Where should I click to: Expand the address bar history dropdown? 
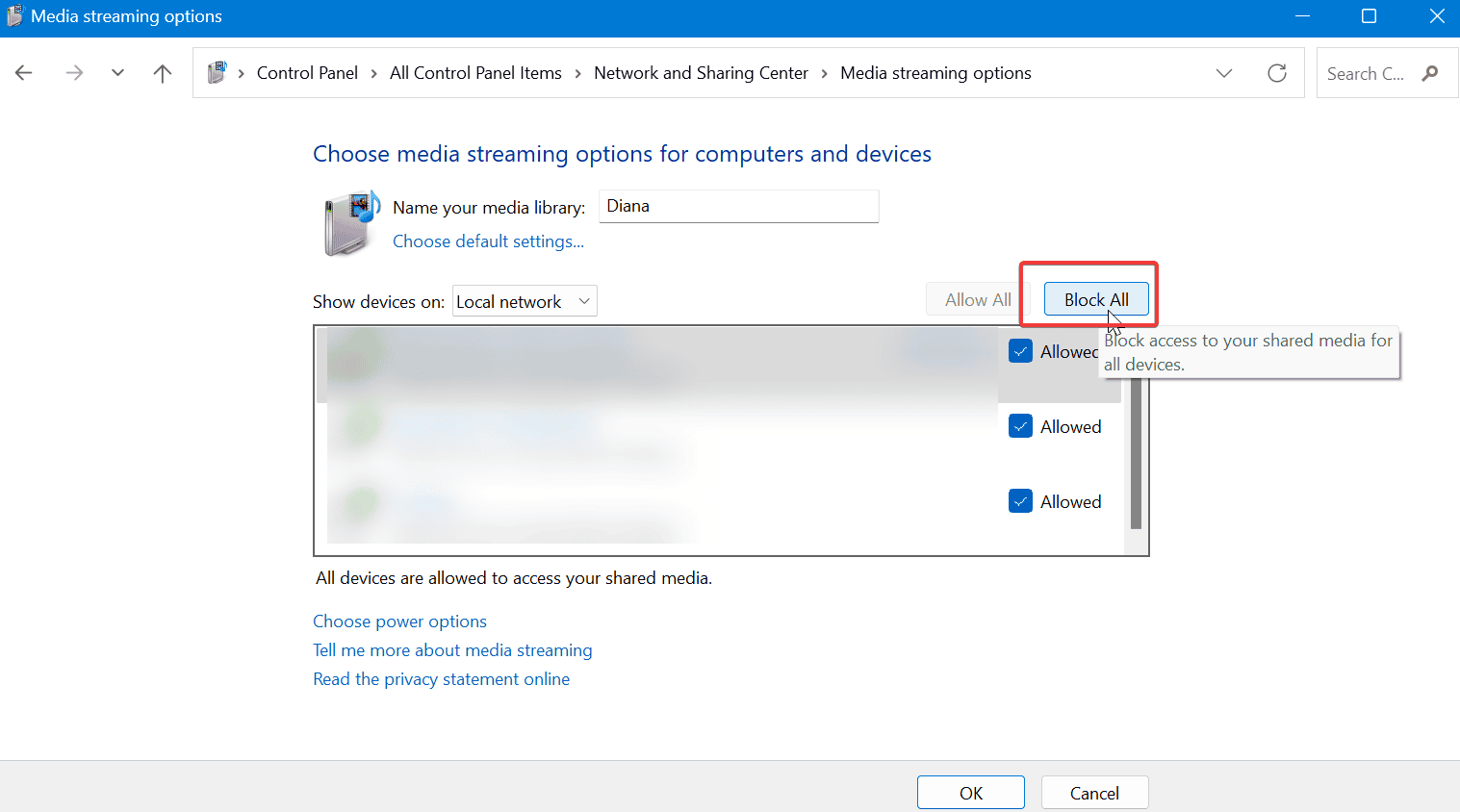click(1224, 73)
